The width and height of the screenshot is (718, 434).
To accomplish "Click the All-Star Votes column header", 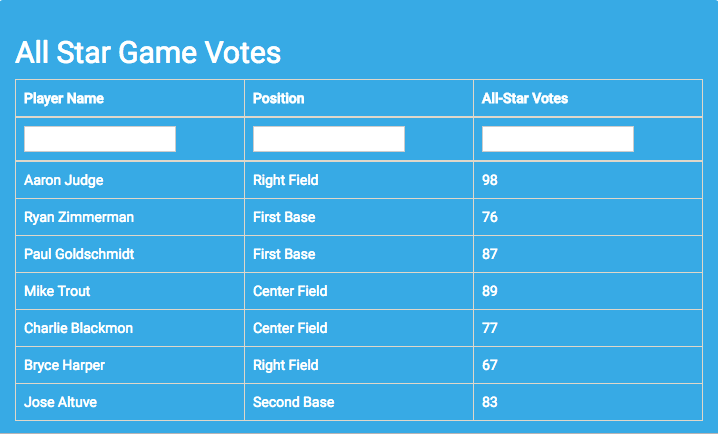I will pyautogui.click(x=588, y=98).
